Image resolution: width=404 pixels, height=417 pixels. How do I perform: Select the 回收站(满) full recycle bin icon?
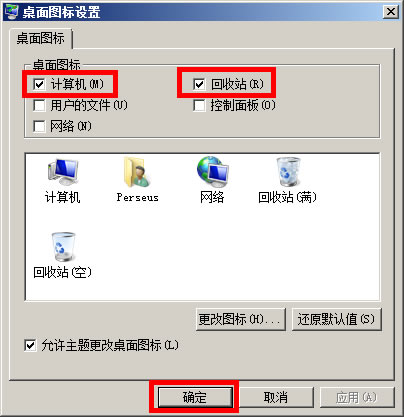[x=287, y=172]
